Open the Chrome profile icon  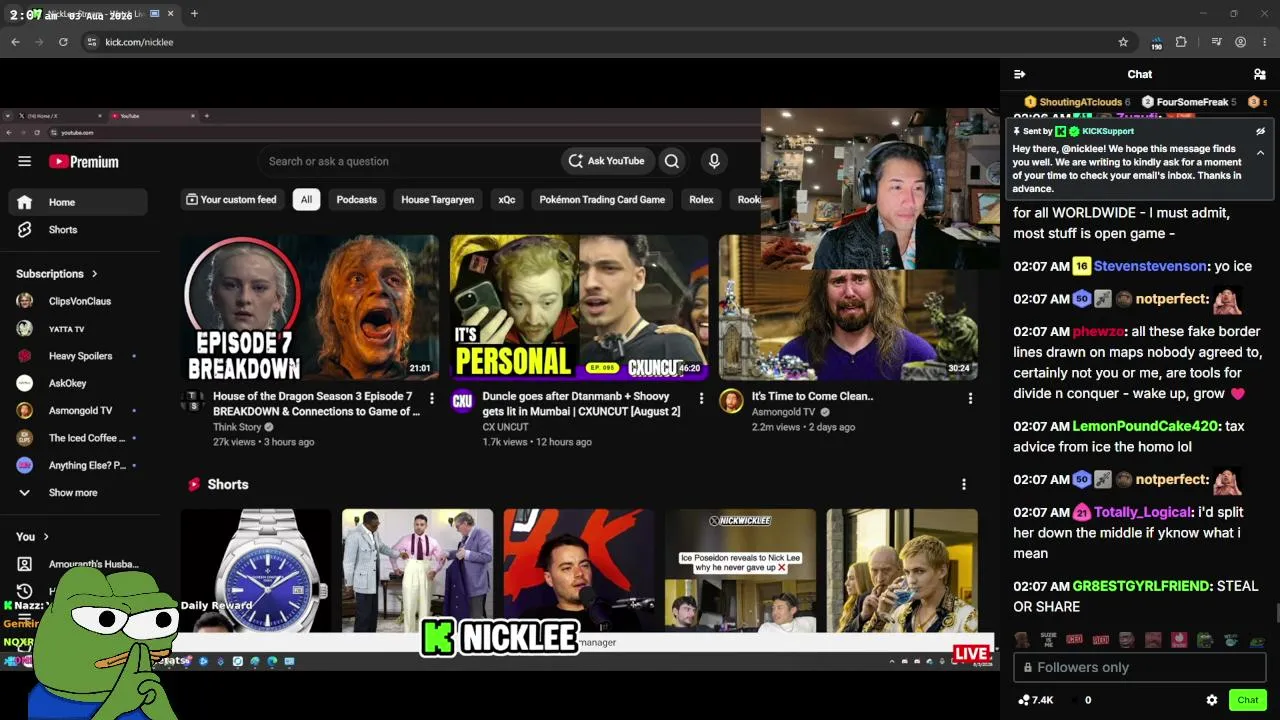tap(1241, 42)
